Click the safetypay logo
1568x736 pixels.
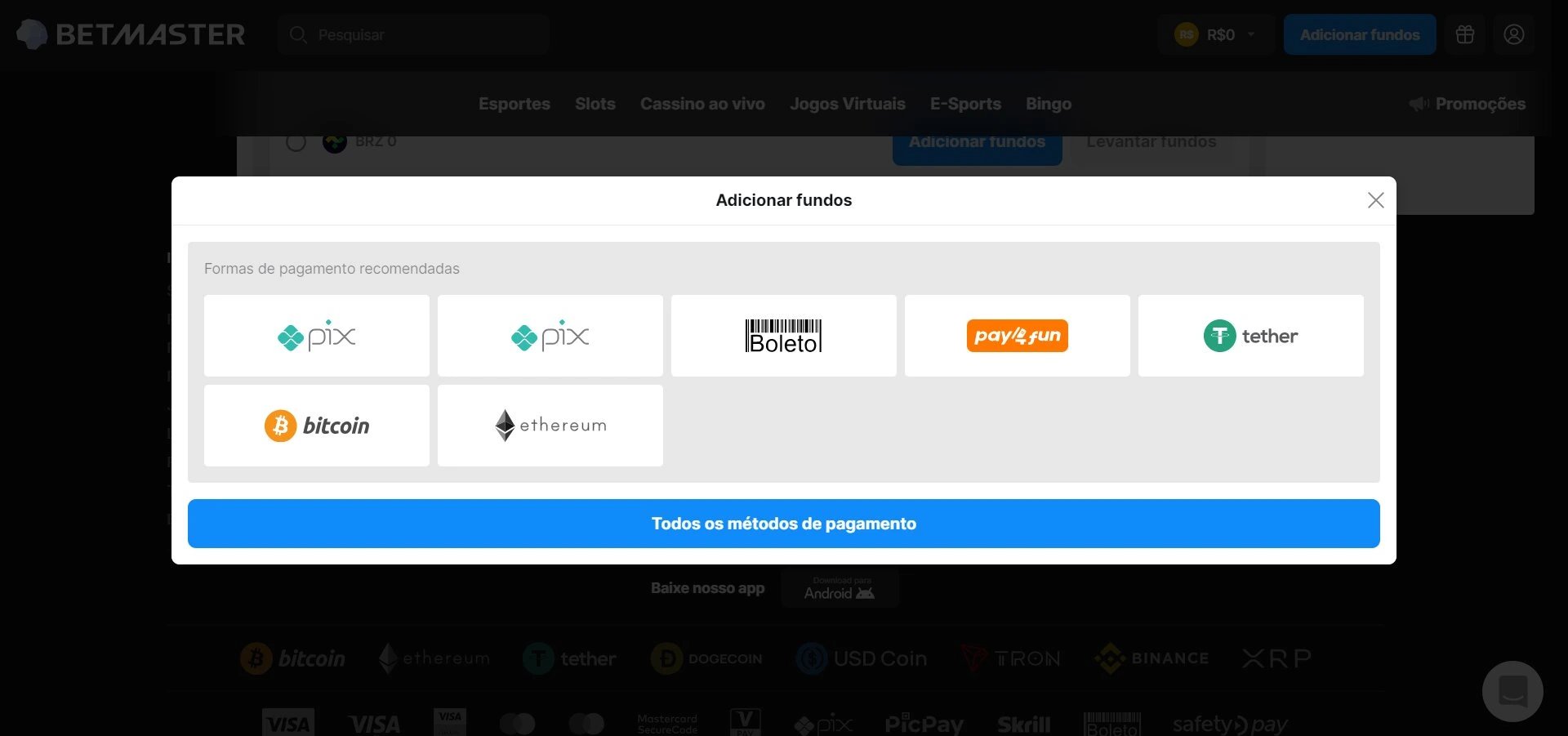[1230, 725]
